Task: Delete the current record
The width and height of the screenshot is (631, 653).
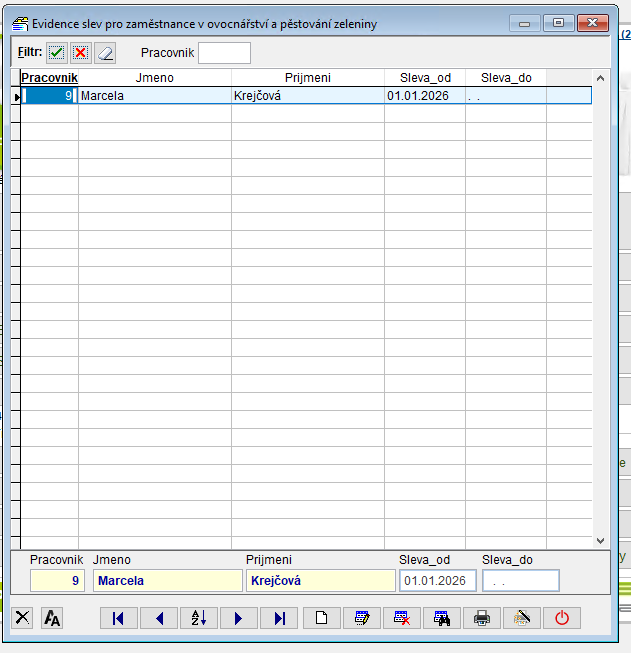Action: click(401, 618)
